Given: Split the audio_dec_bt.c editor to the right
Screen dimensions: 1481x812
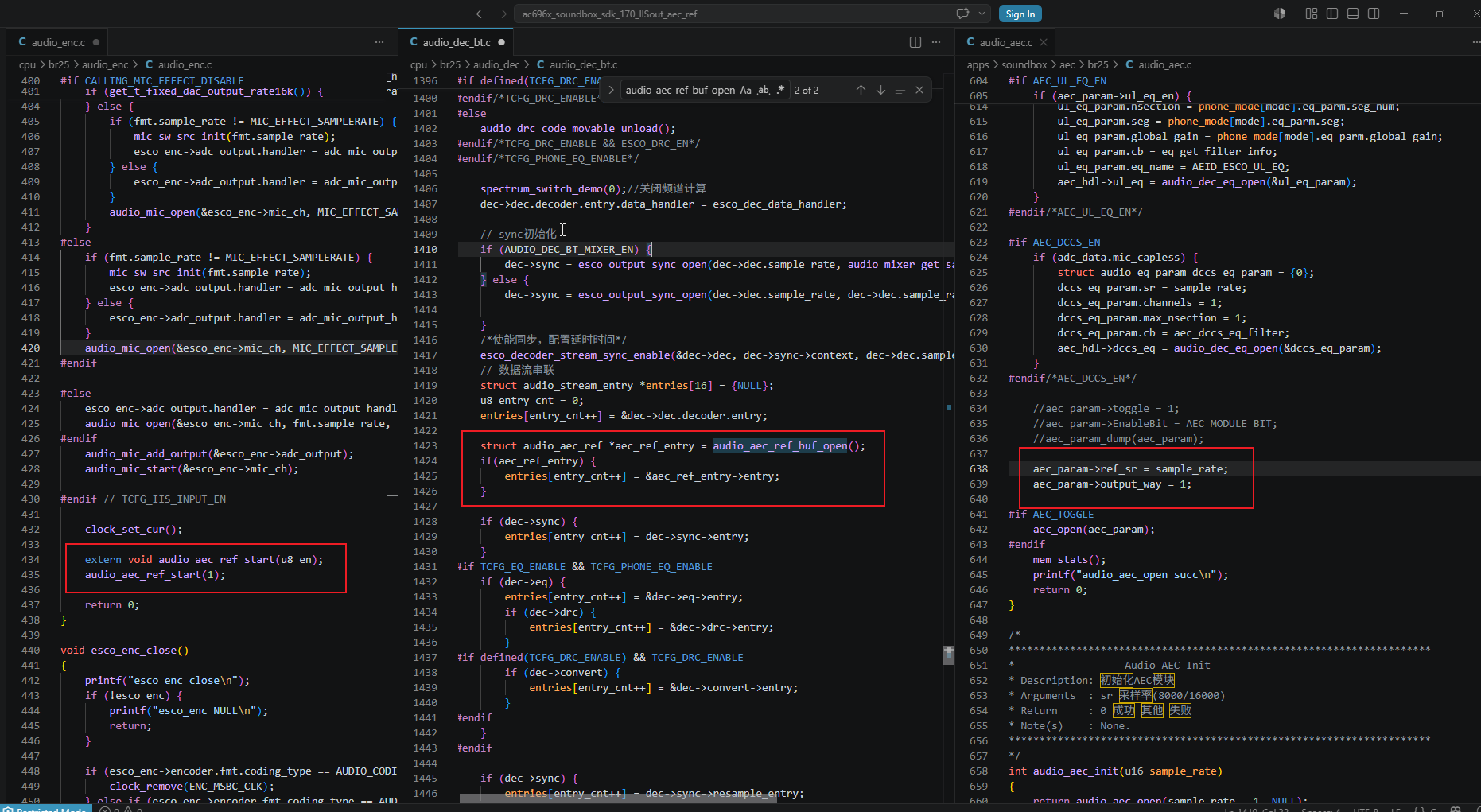Looking at the screenshot, I should [x=915, y=42].
